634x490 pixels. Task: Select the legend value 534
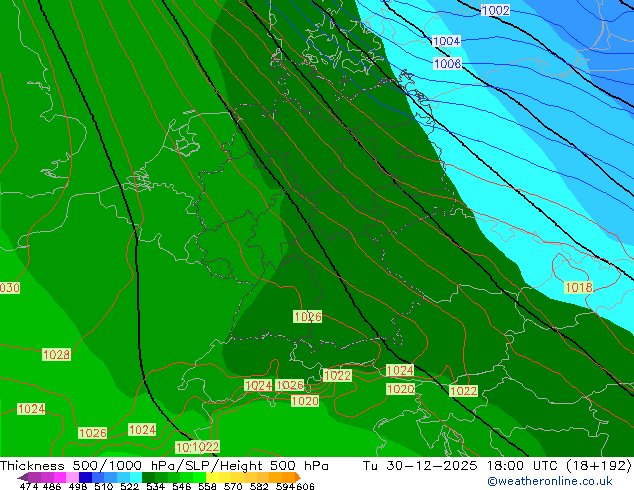coord(155,486)
